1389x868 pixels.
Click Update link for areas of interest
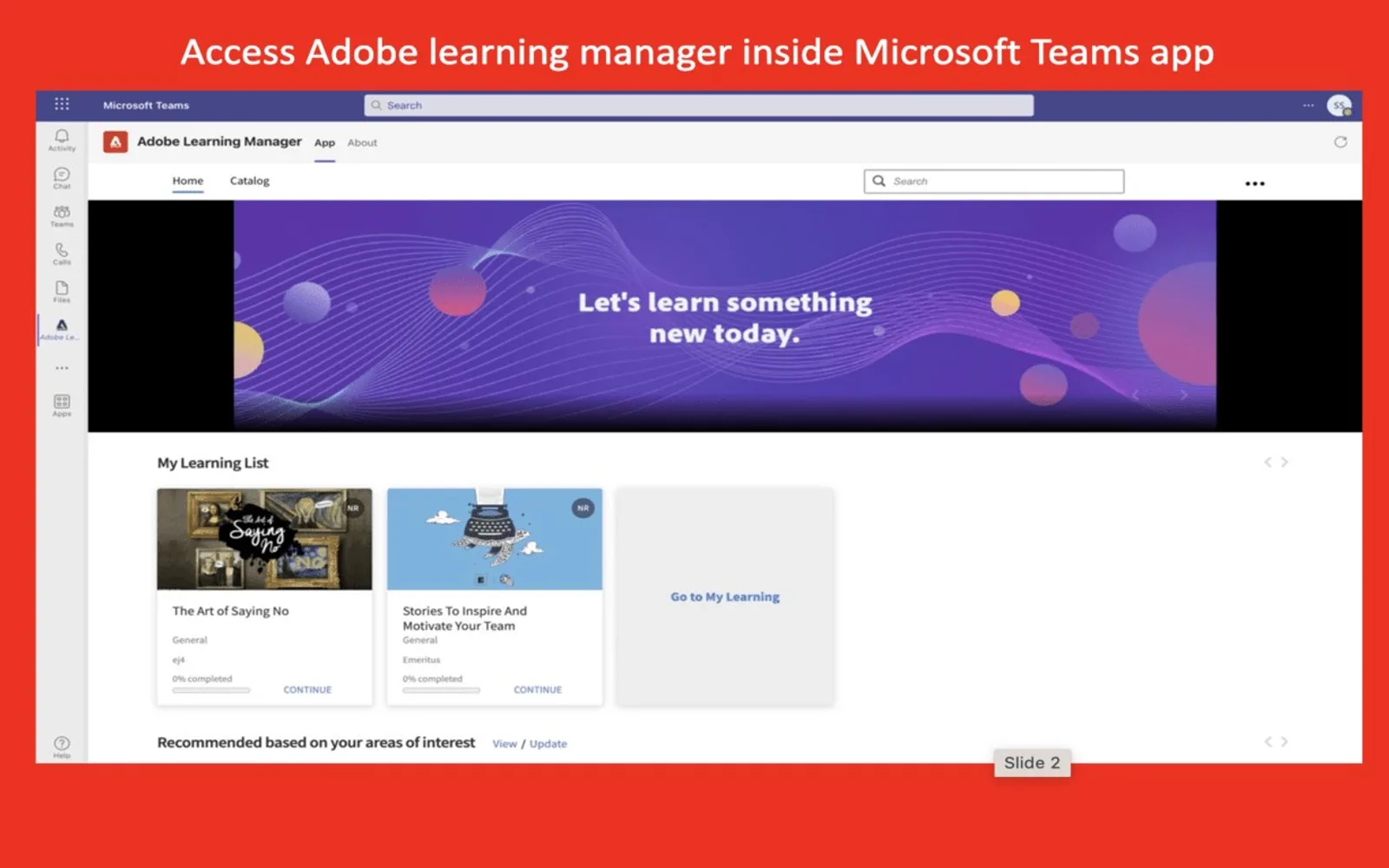[x=548, y=744]
